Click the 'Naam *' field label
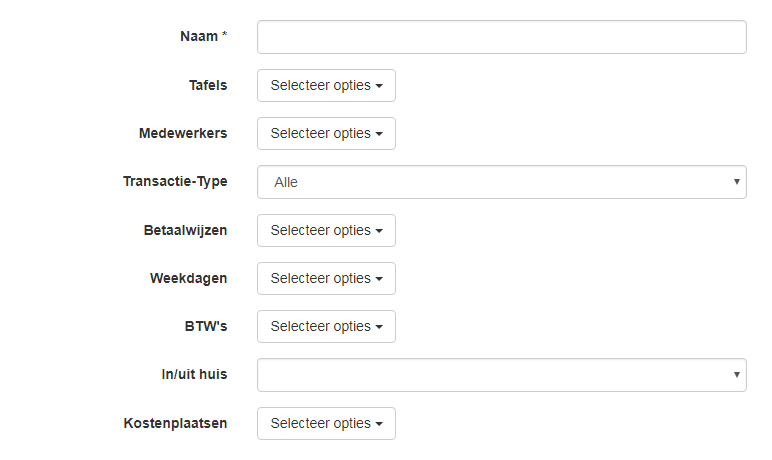Screen dimensions: 772x460 203,37
